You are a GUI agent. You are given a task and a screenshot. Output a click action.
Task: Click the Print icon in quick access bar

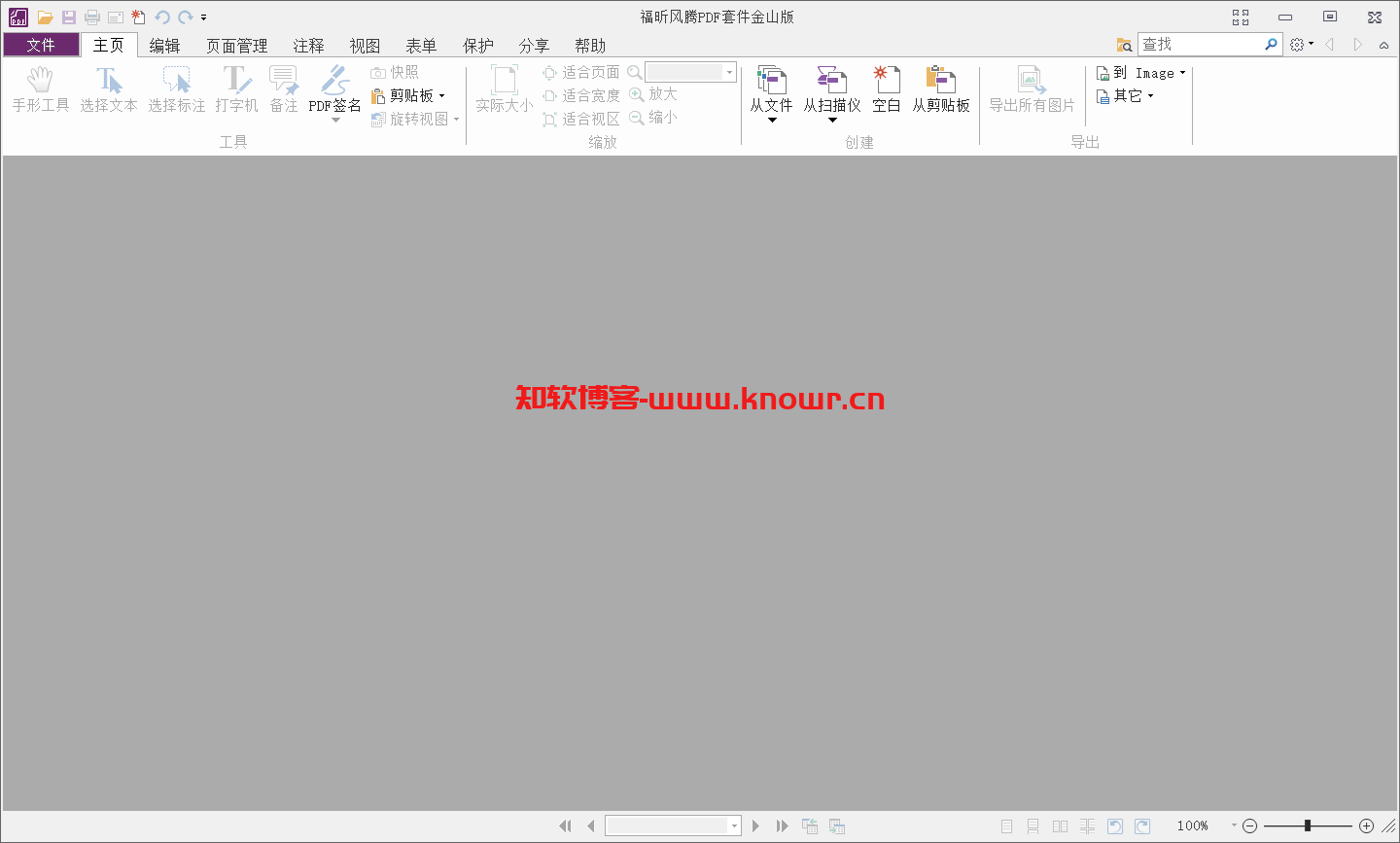(92, 18)
